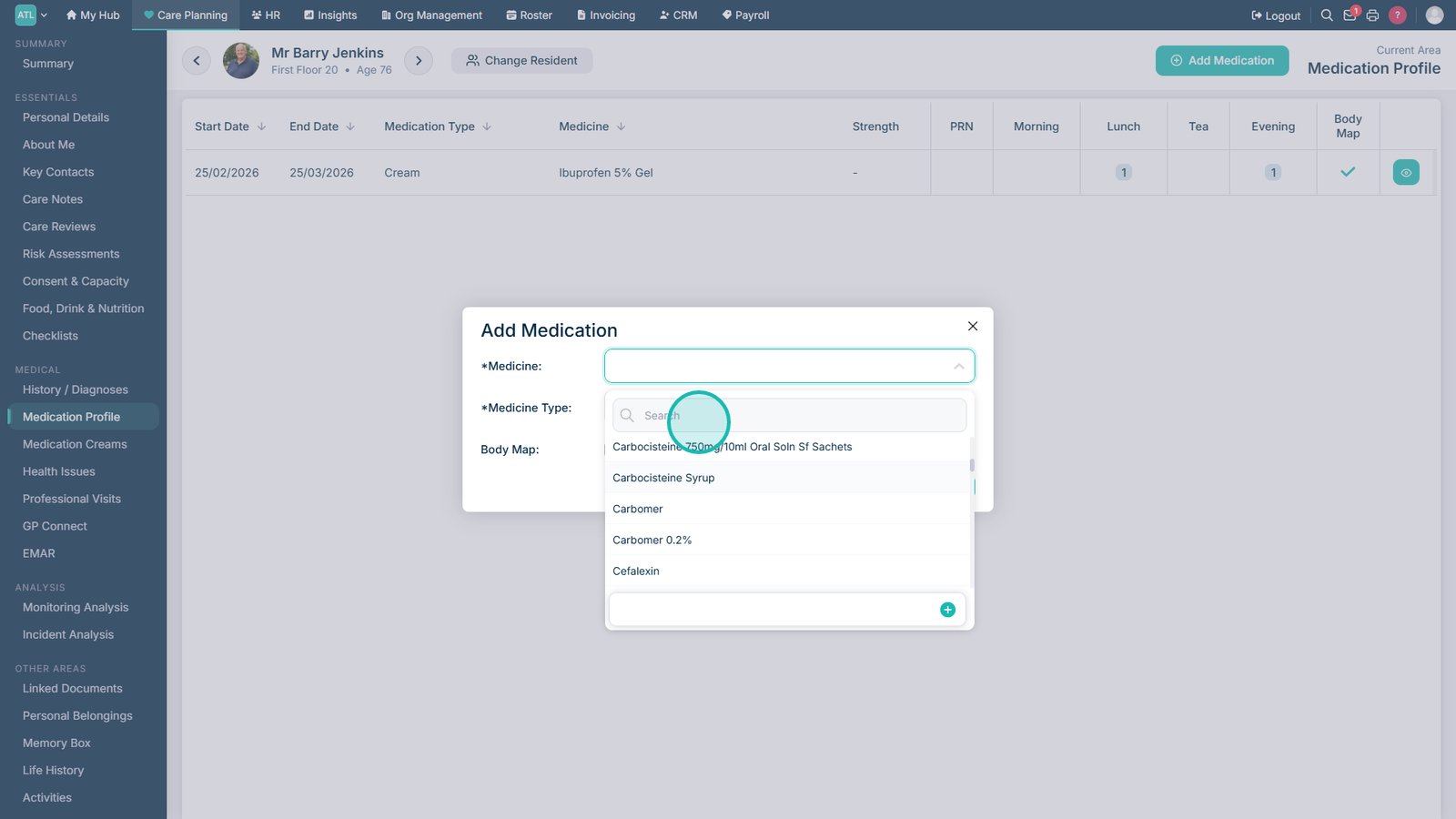Image resolution: width=1456 pixels, height=819 pixels.
Task: Open CRM tab
Action: pyautogui.click(x=678, y=15)
